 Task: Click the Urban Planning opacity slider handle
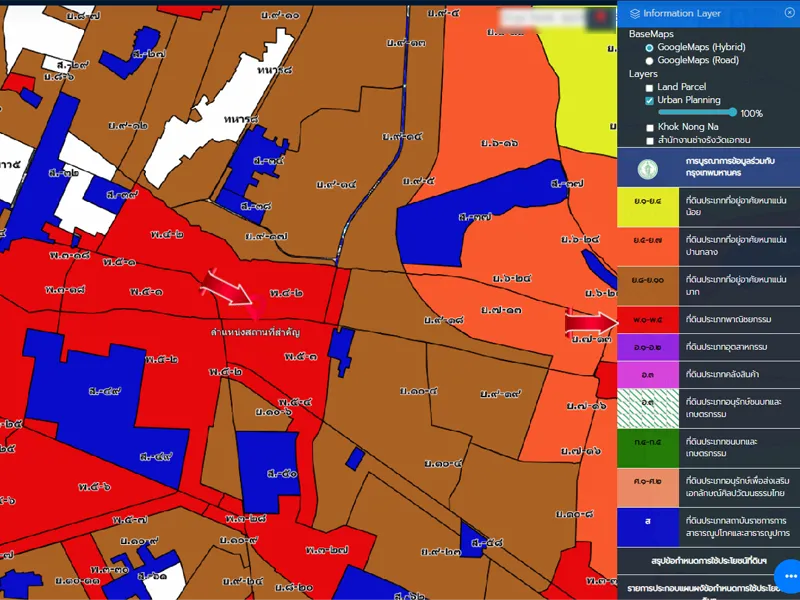click(734, 113)
